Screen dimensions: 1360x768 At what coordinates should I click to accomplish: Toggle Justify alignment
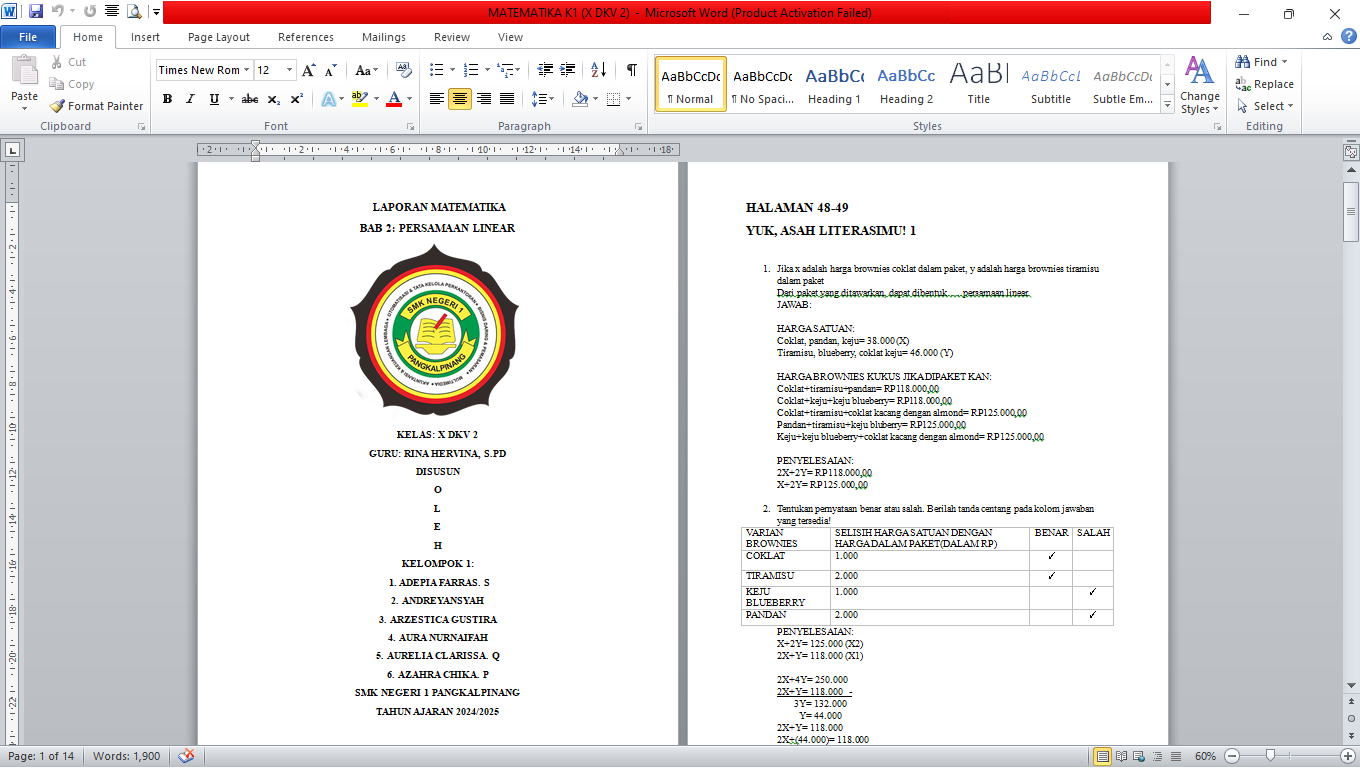(x=507, y=99)
